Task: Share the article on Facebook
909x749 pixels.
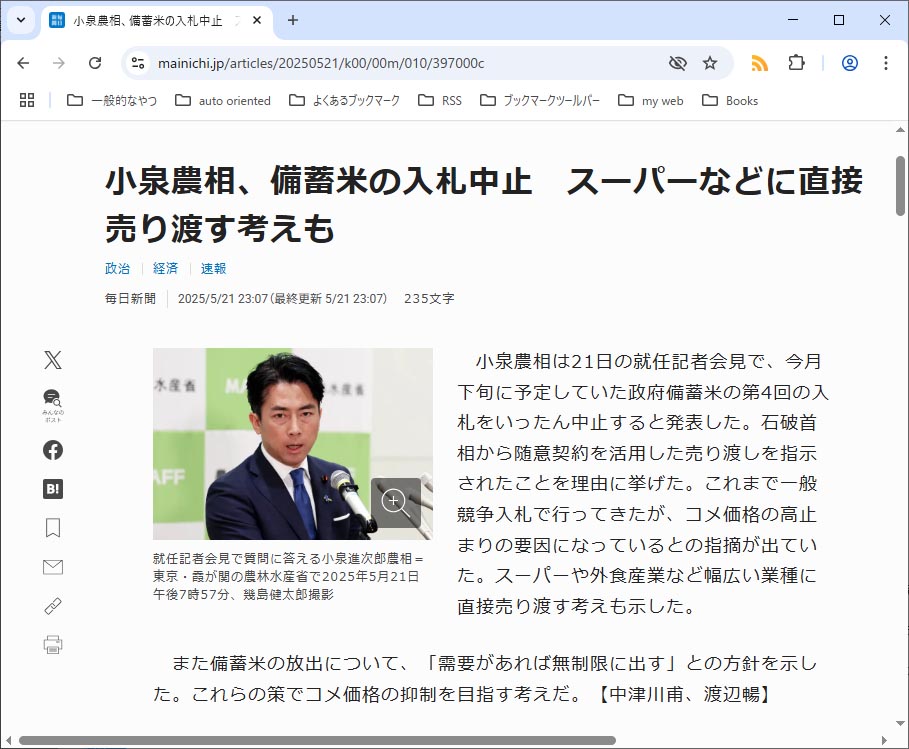Action: 53,450
